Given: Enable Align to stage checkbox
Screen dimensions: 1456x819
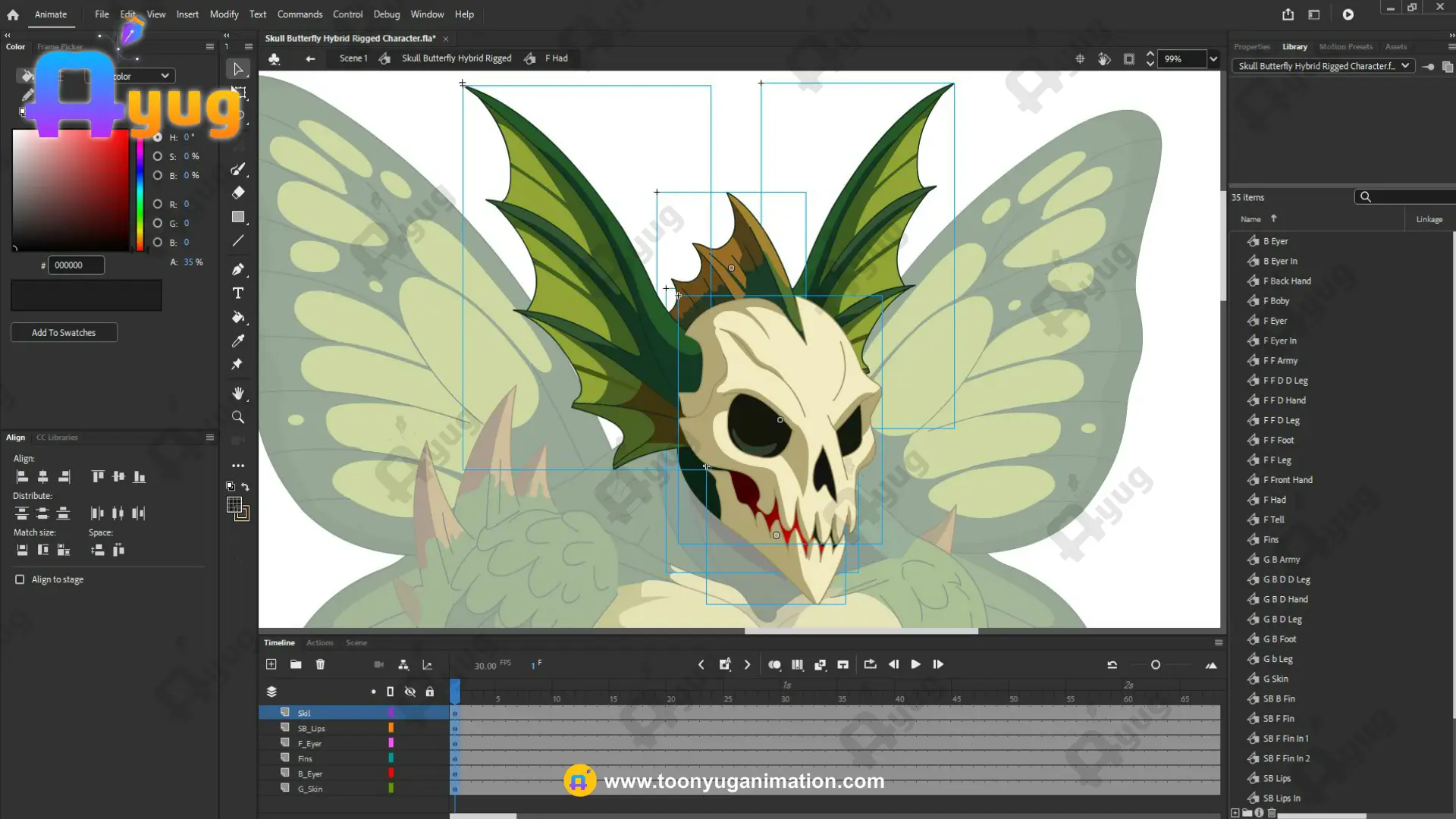Looking at the screenshot, I should [20, 579].
